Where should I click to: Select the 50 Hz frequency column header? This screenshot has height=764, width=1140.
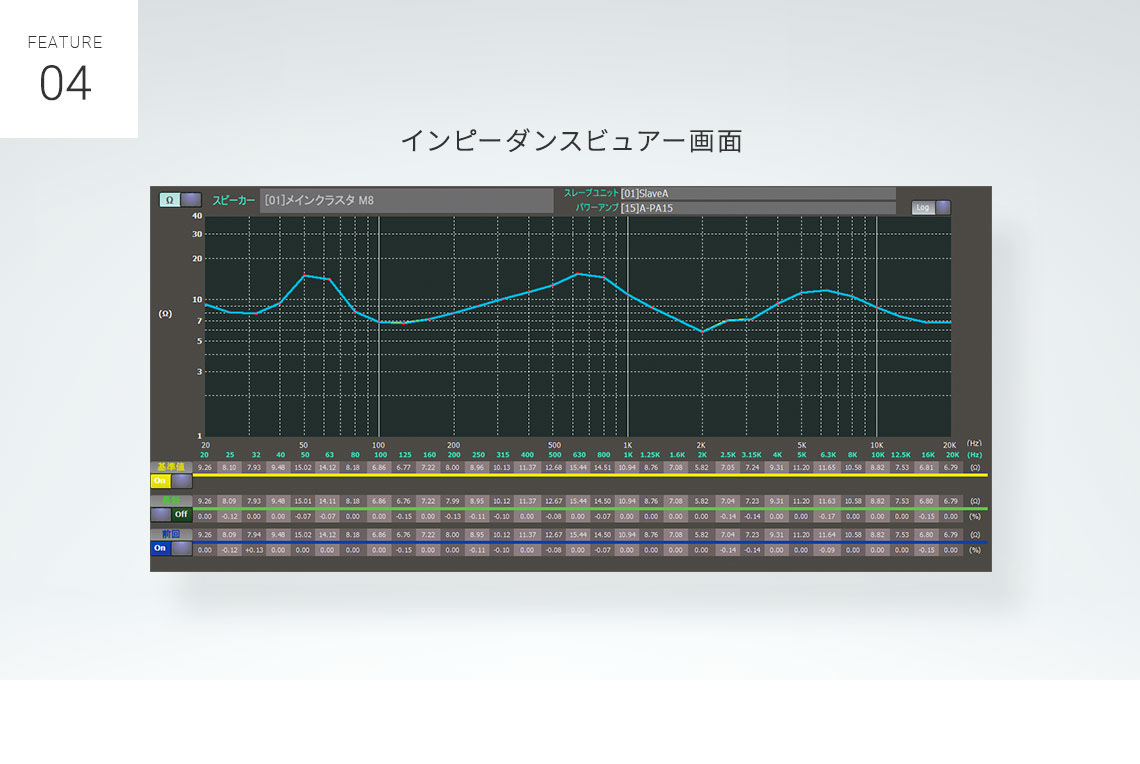(304, 454)
